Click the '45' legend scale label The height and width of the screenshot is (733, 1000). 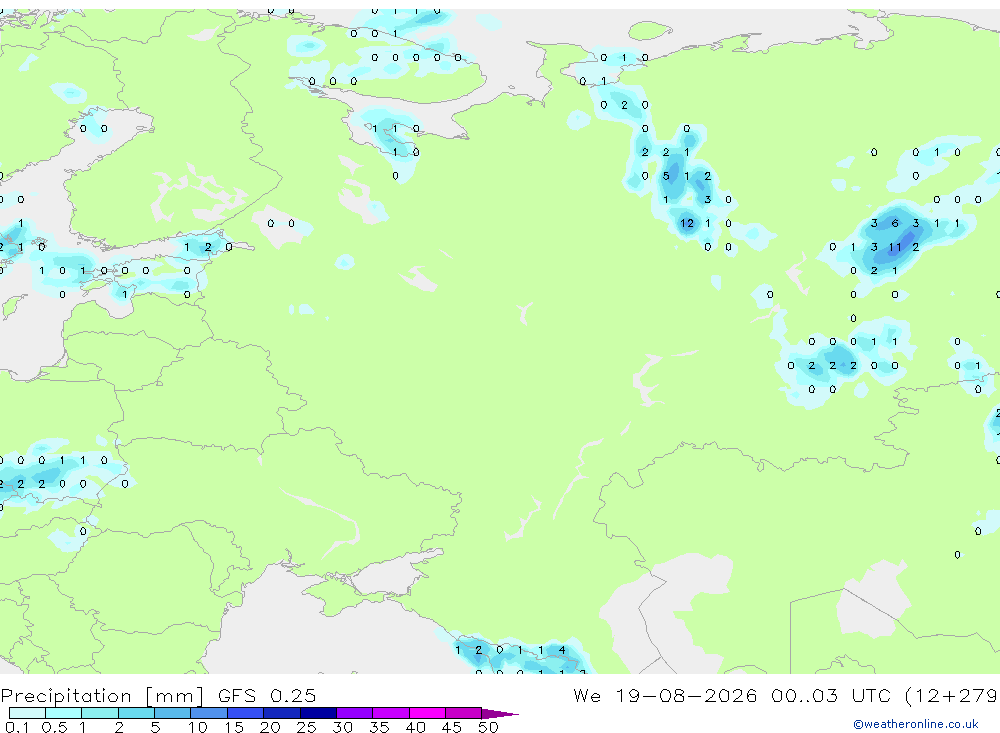[x=452, y=727]
